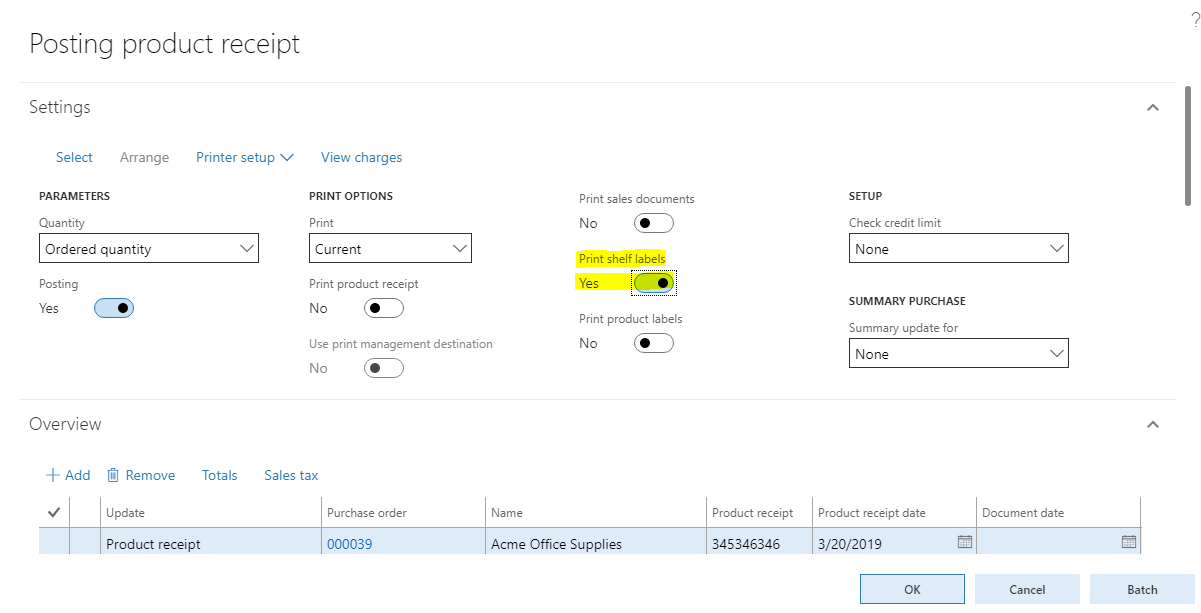1201x613 pixels.
Task: Click the Add plus icon in Overview
Action: coord(53,475)
